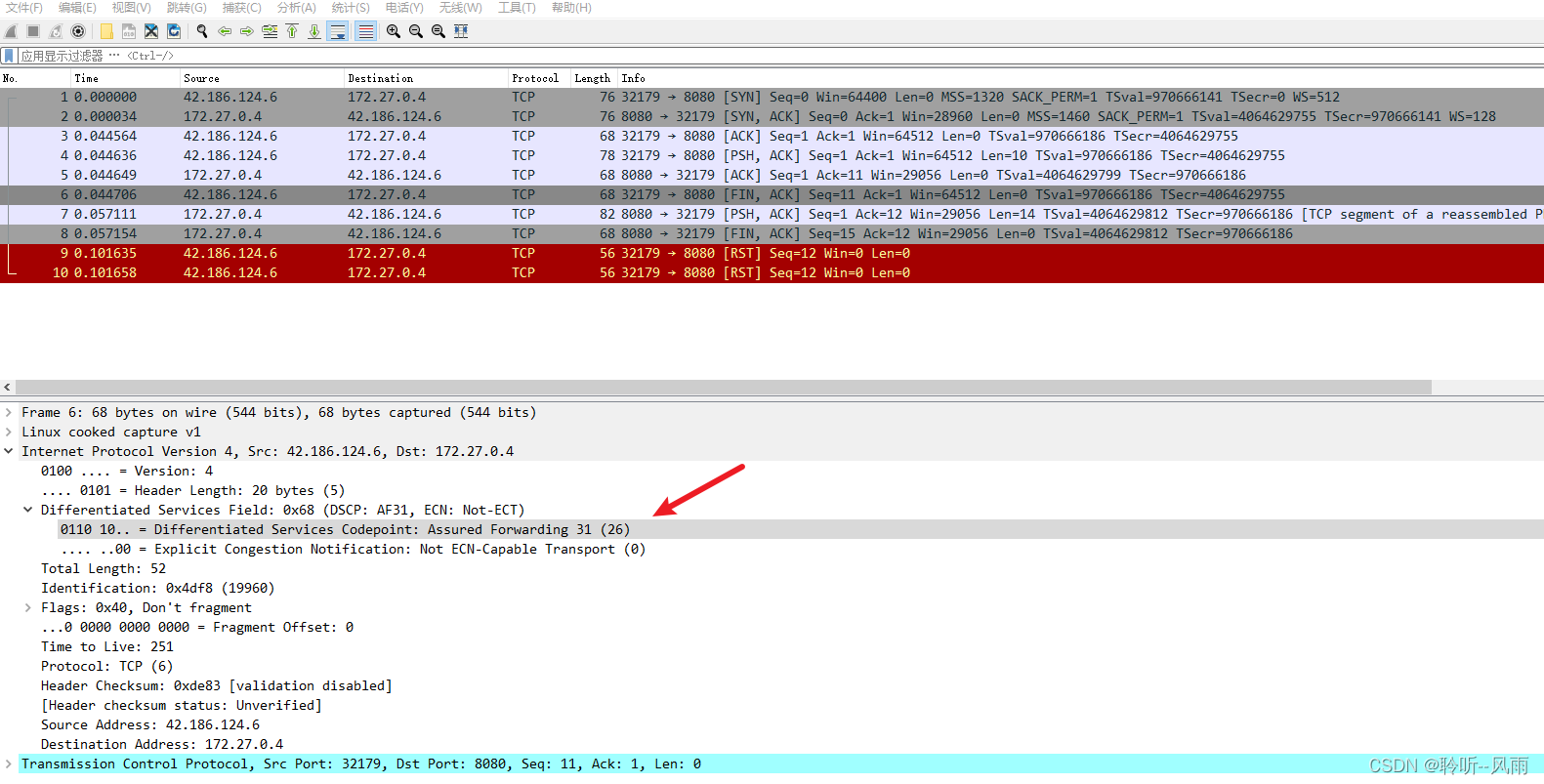
Task: Jump to the last packet
Action: pyautogui.click(x=314, y=31)
